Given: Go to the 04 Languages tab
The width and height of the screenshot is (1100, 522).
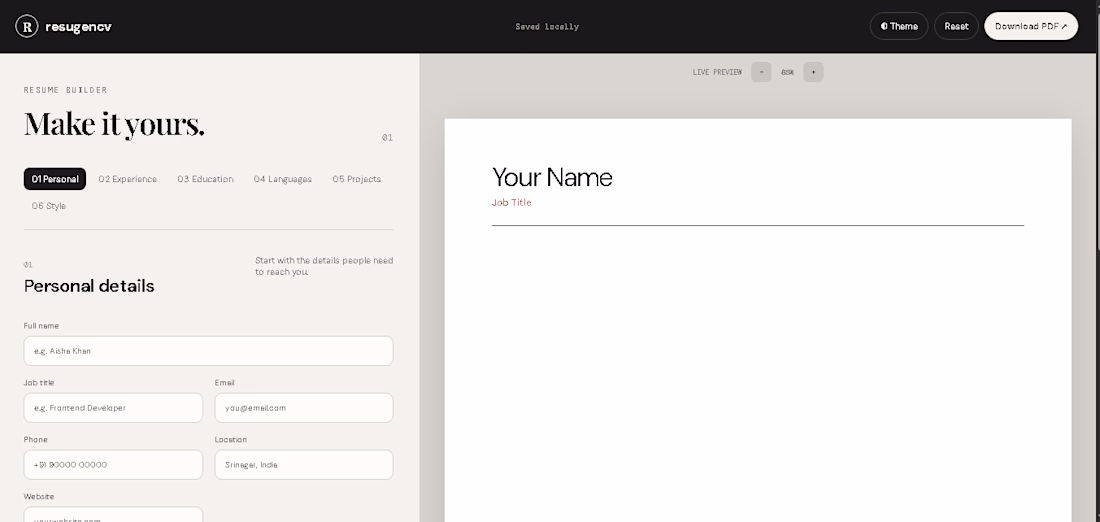Looking at the screenshot, I should [283, 179].
